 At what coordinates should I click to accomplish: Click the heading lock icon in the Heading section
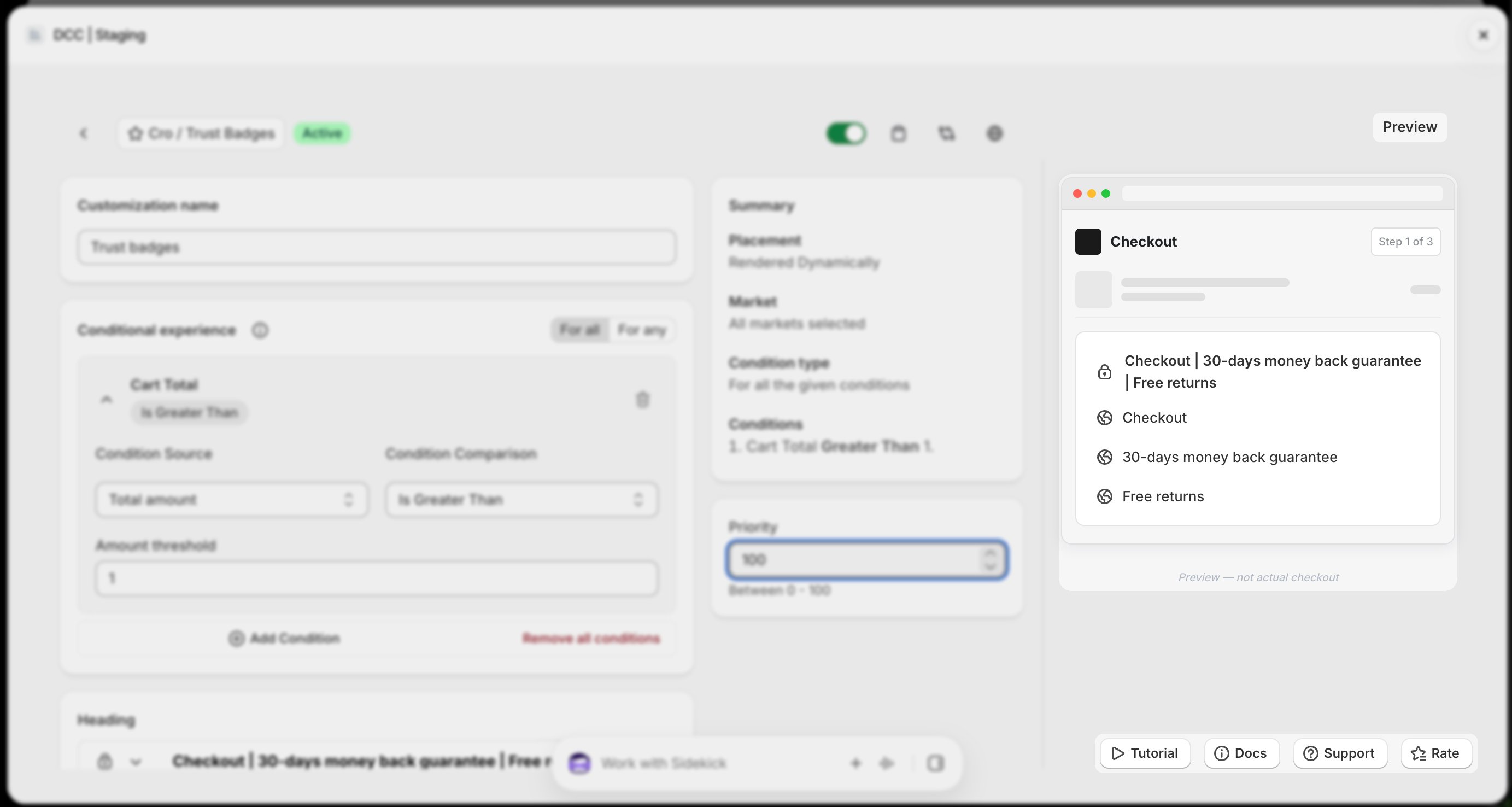click(x=104, y=761)
